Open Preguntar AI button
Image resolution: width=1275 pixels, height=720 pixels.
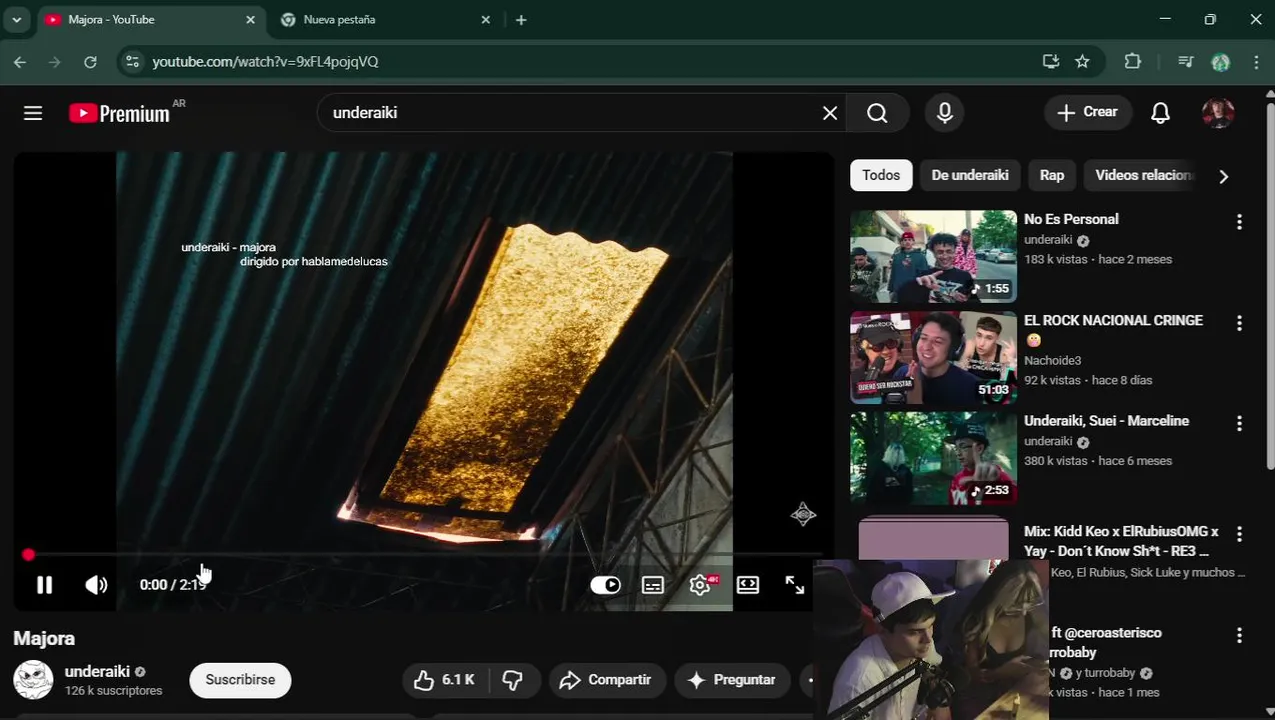[731, 680]
